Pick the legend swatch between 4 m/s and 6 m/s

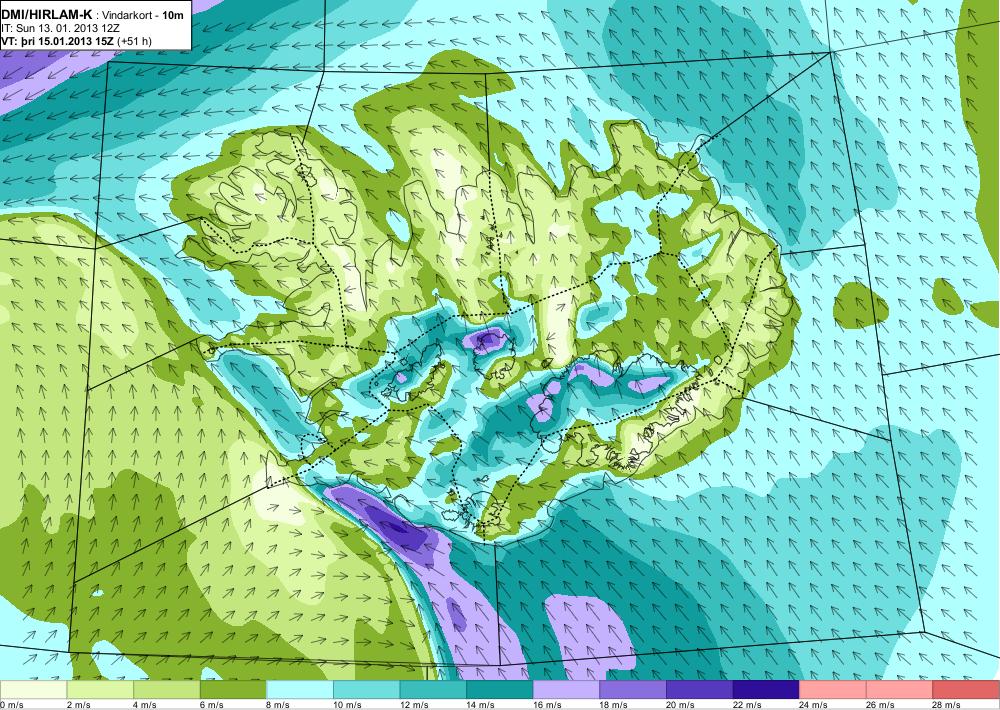[166, 690]
